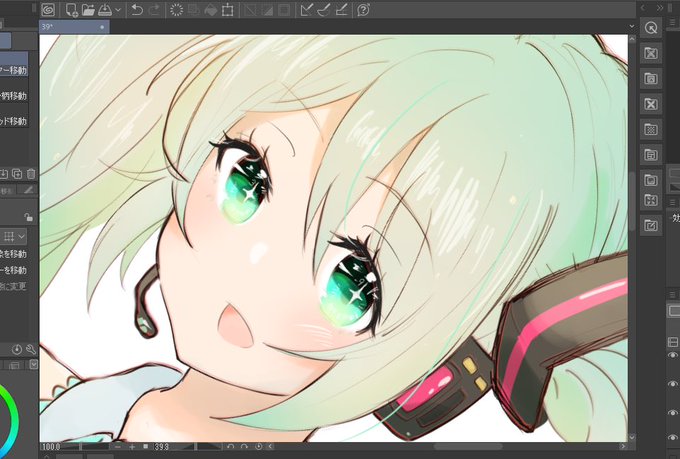Screen dimensions: 680x459
Task: Rotate the canvas right
Action: tap(244, 446)
